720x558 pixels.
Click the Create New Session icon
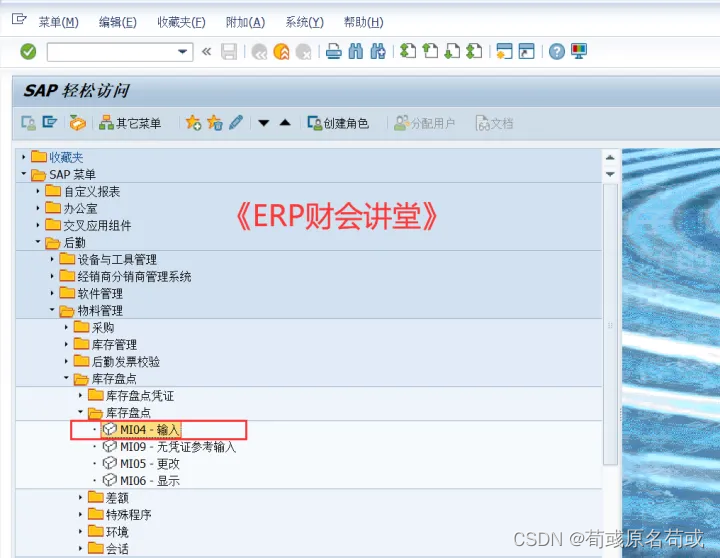coord(504,51)
